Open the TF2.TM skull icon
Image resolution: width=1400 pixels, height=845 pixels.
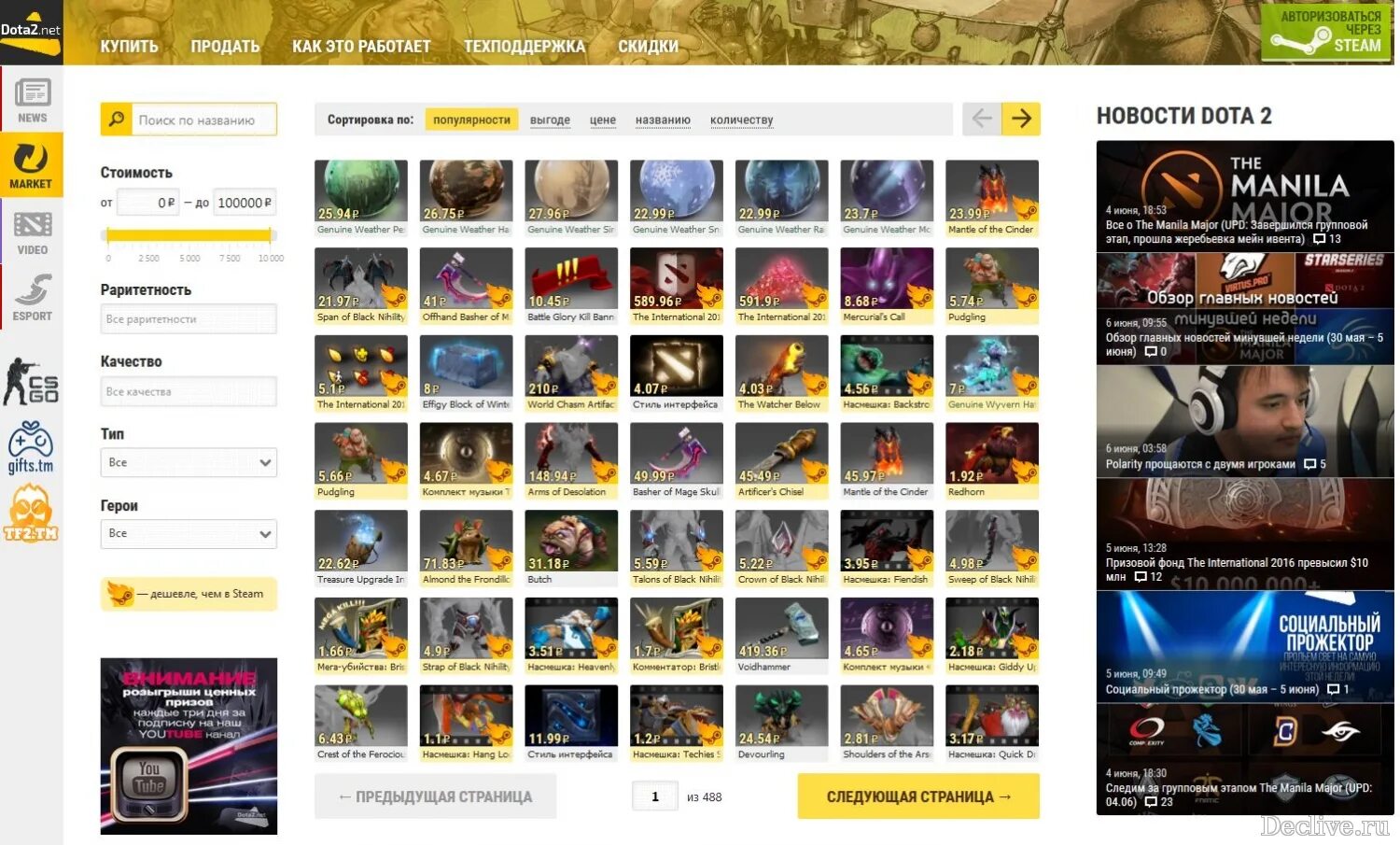[x=31, y=515]
